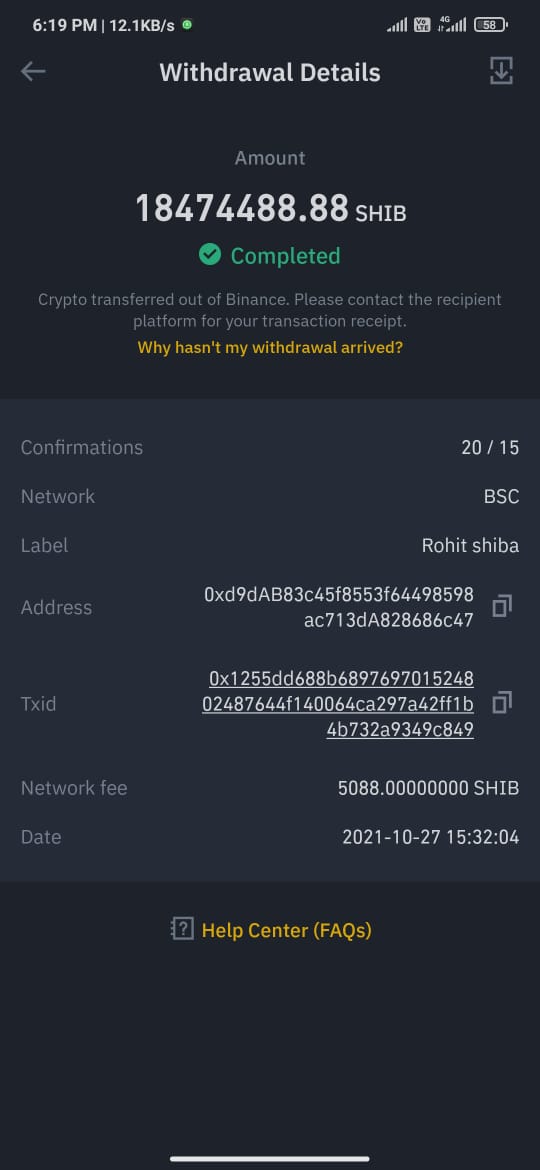
Task: Copy the Txid hash
Action: click(502, 704)
